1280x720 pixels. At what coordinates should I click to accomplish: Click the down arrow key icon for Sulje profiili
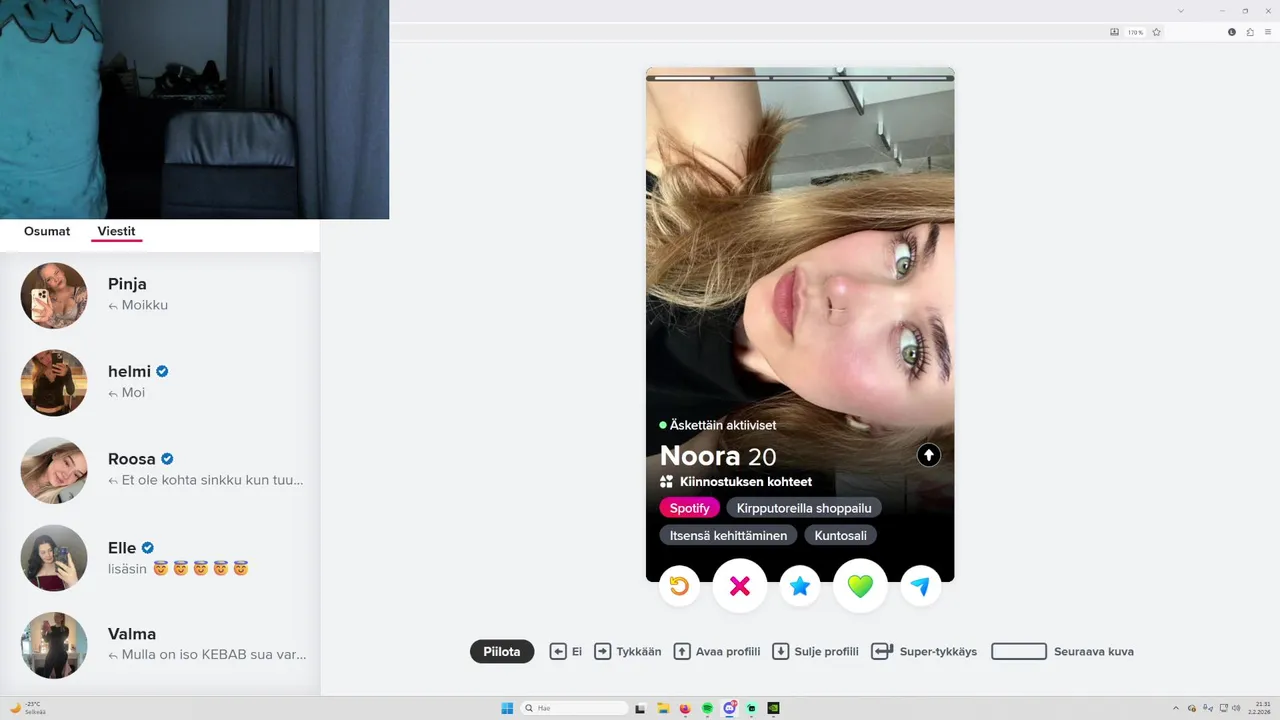coord(781,651)
